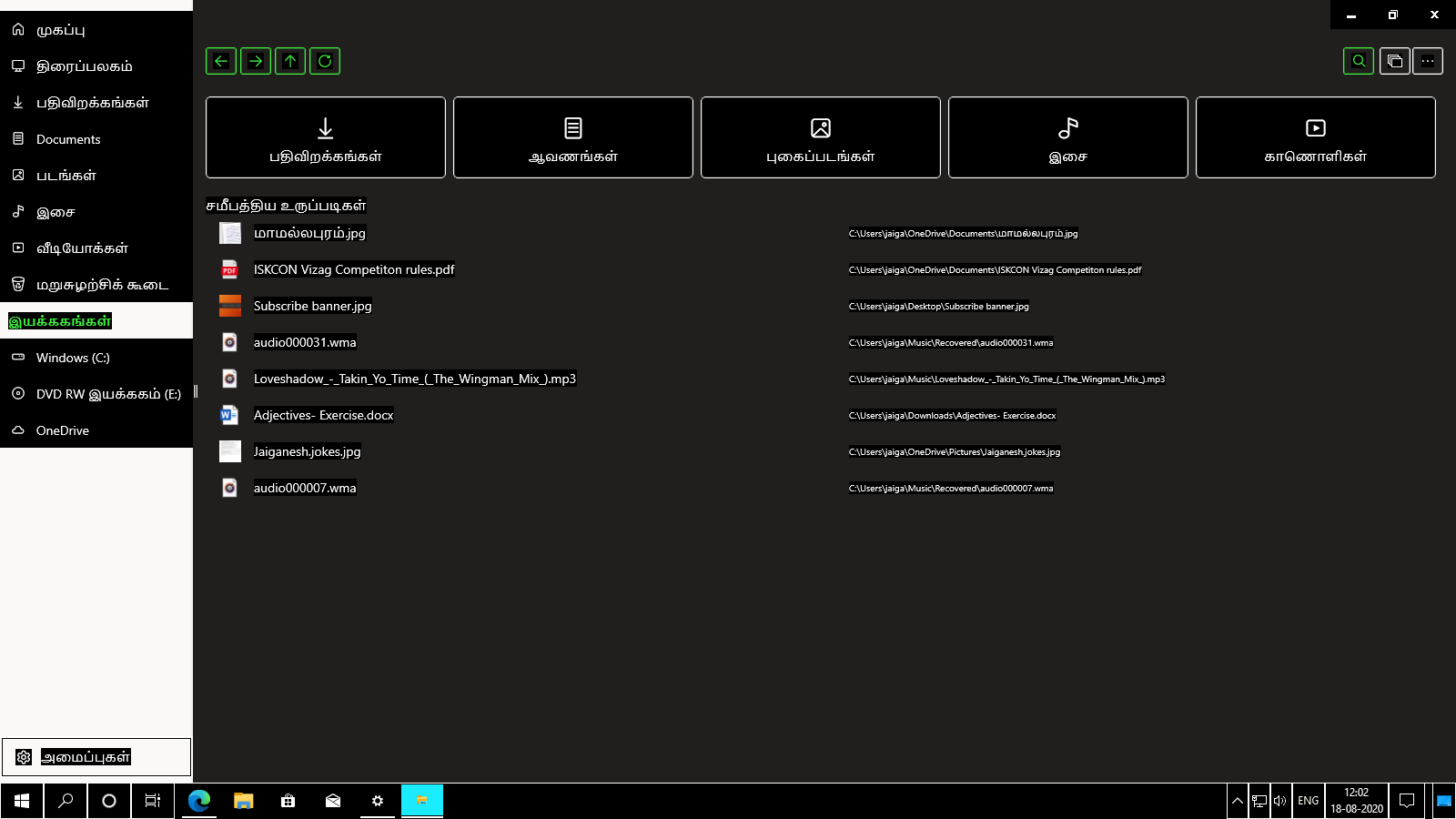The image size is (1456, 819).
Task: Open OneDrive in the sidebar
Action: tap(96, 430)
